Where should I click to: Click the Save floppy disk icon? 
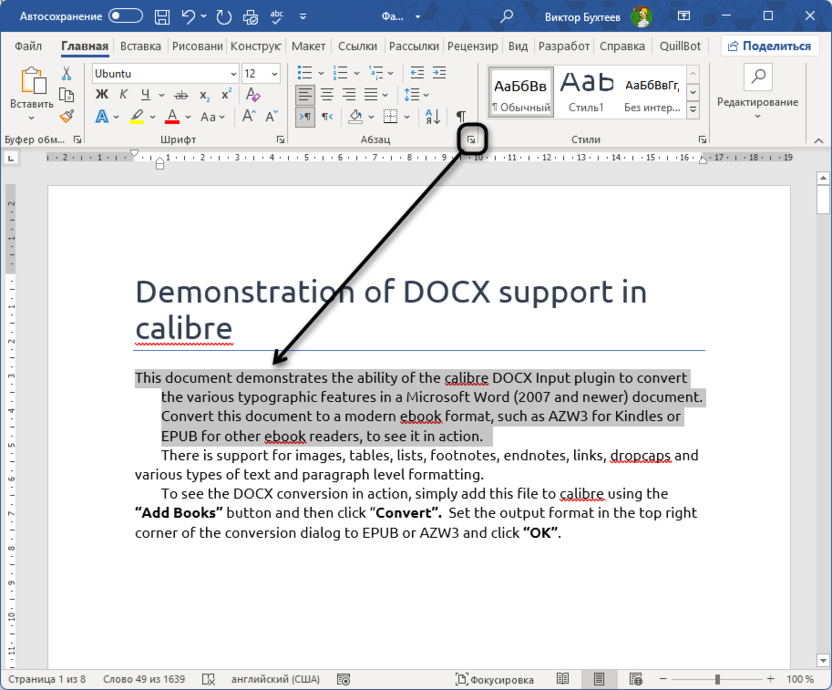(162, 16)
